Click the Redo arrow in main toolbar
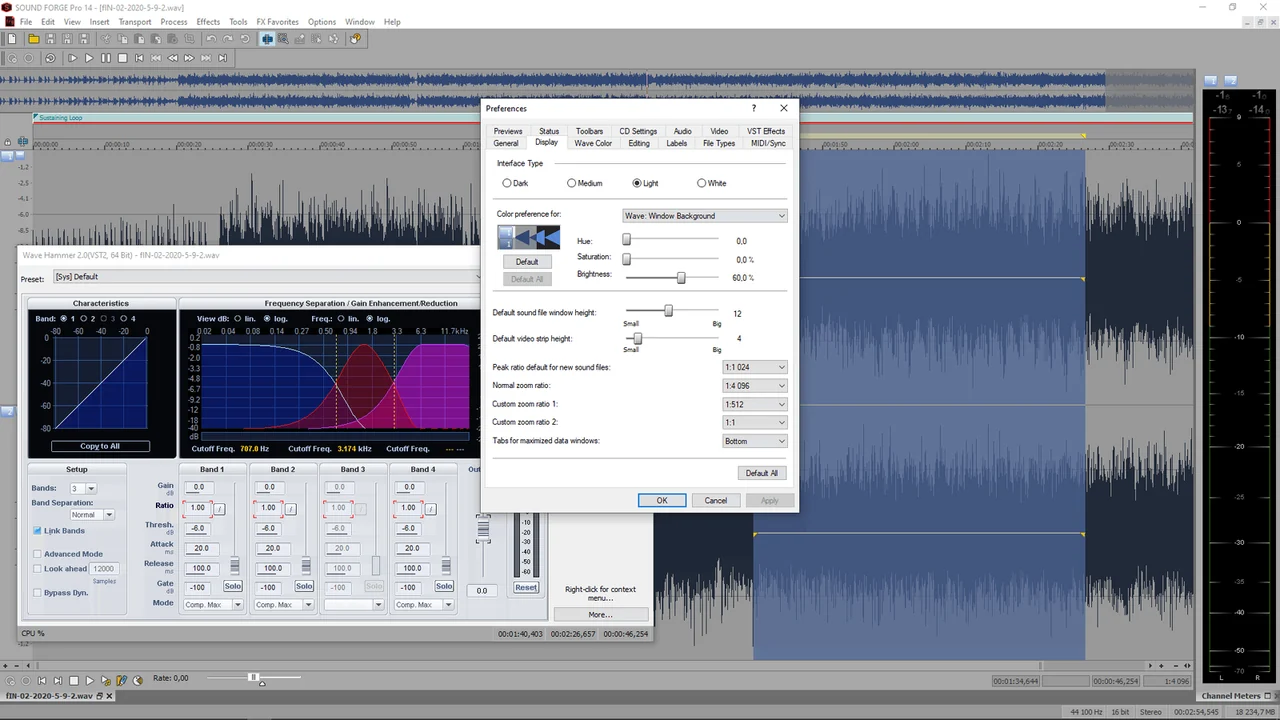The height and width of the screenshot is (720, 1280). click(227, 39)
